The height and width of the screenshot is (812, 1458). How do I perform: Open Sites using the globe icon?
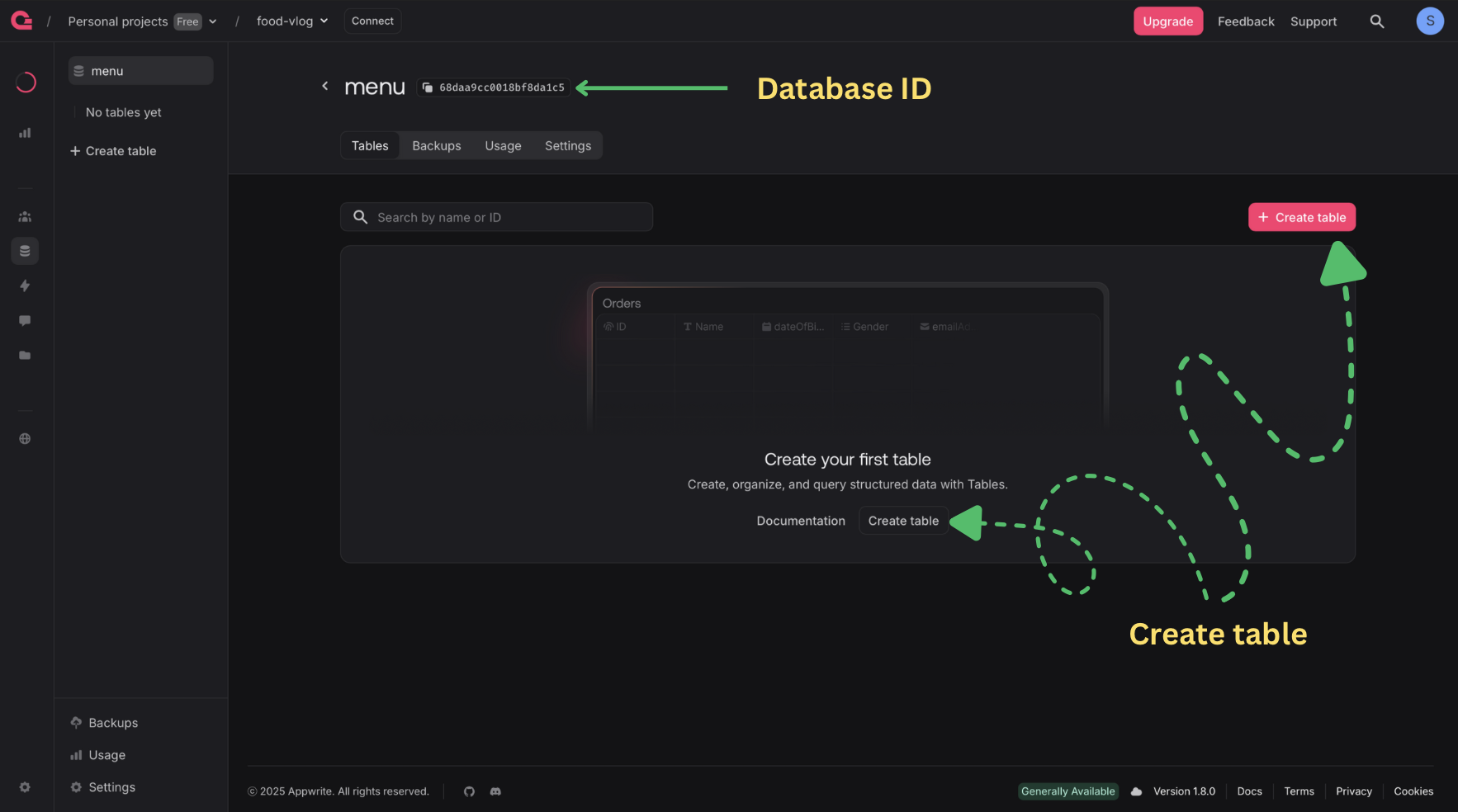click(25, 439)
